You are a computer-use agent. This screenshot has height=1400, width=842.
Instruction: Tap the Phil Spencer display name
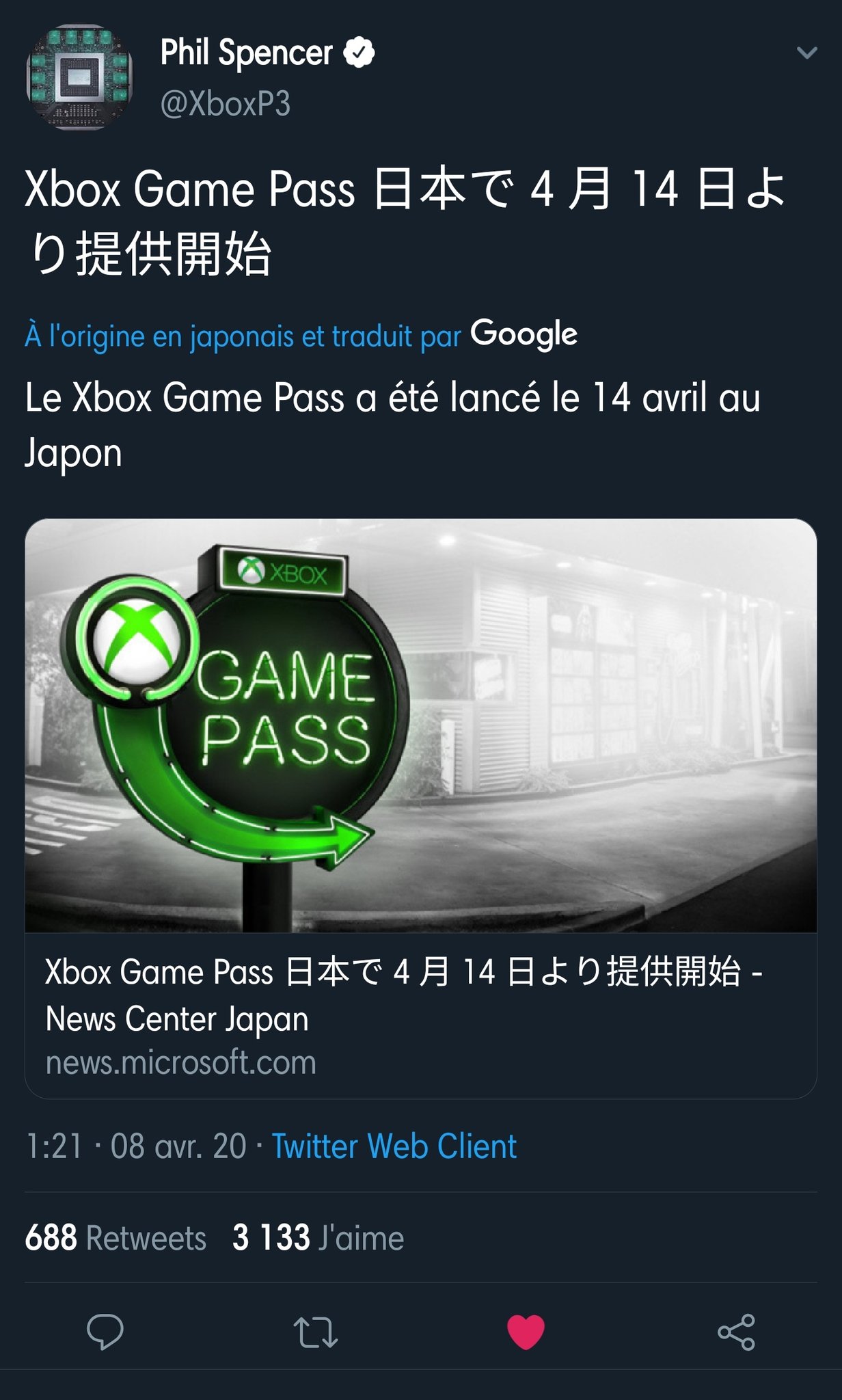[246, 53]
